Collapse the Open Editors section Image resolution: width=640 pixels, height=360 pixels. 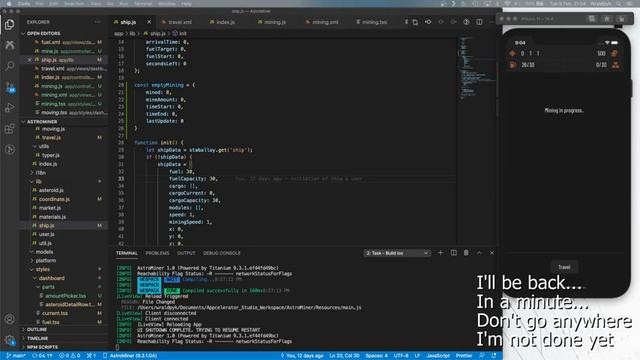click(63, 33)
